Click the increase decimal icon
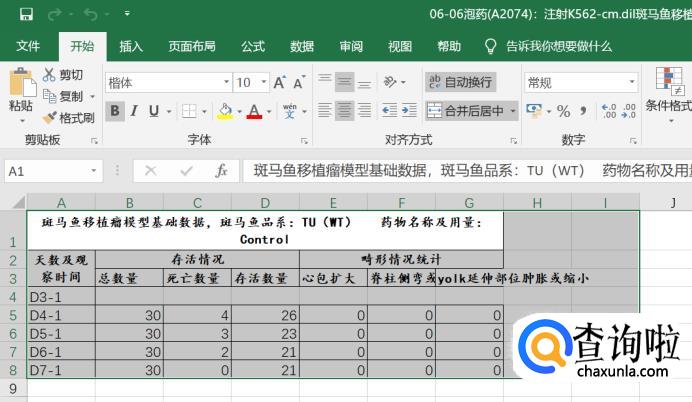Image resolution: width=692 pixels, height=402 pixels. (x=609, y=111)
